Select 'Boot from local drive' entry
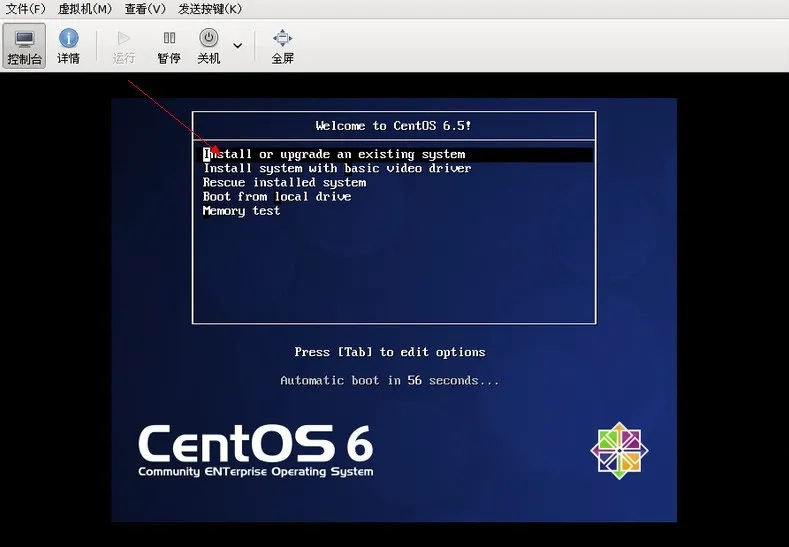 click(x=277, y=197)
